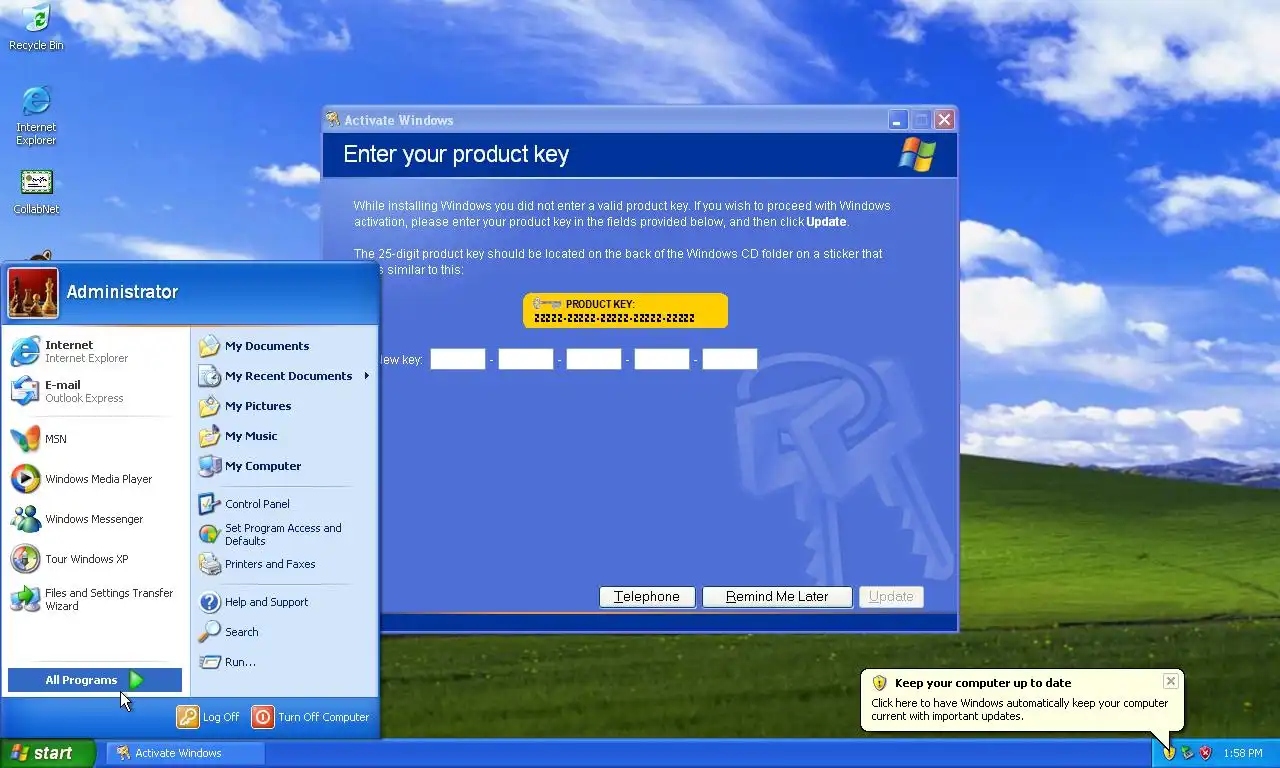1280x768 pixels.
Task: Click first product key field
Action: pyautogui.click(x=458, y=359)
